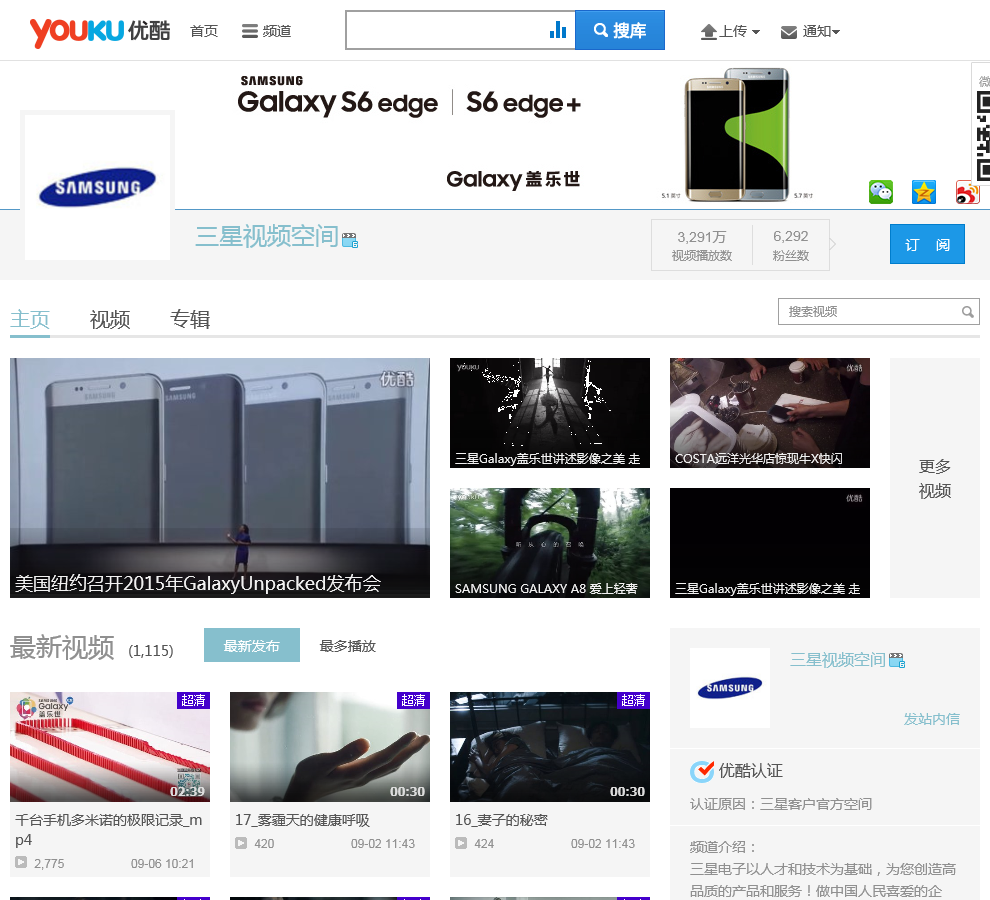This screenshot has width=990, height=900.
Task: Click the 超清 badge on 17_雾霾天 video
Action: pos(413,700)
